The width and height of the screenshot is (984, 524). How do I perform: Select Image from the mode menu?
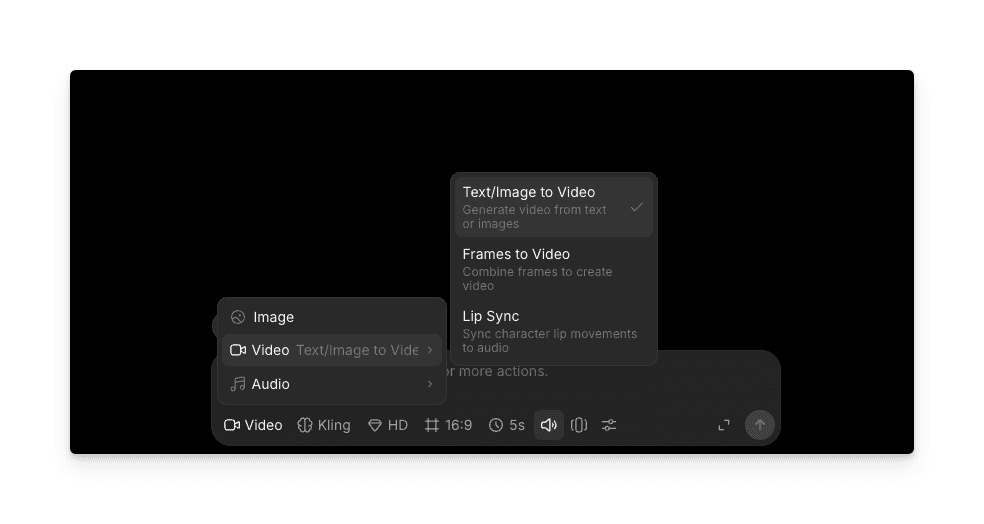[x=273, y=317]
